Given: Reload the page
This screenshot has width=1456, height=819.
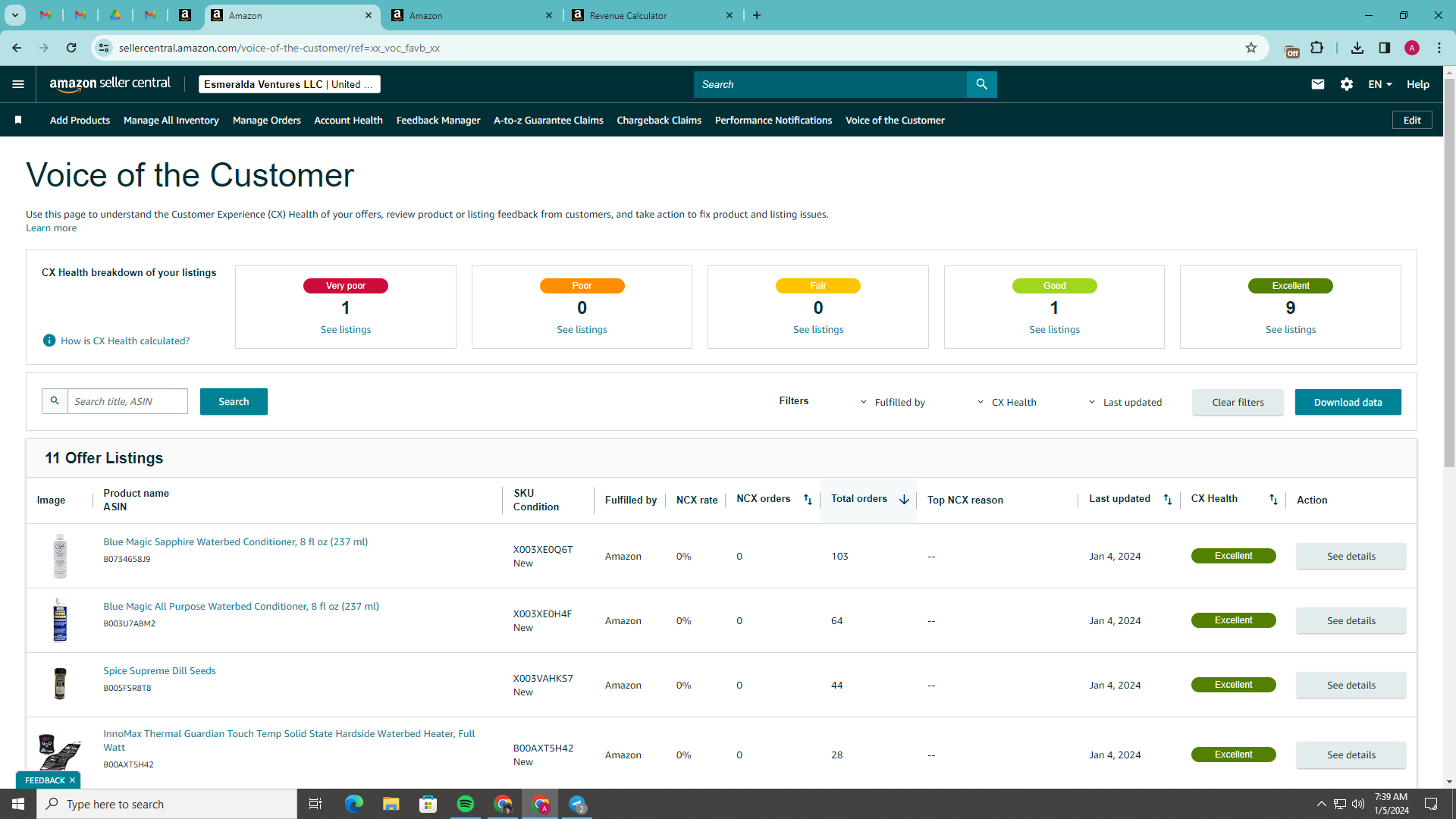Looking at the screenshot, I should coord(71,48).
